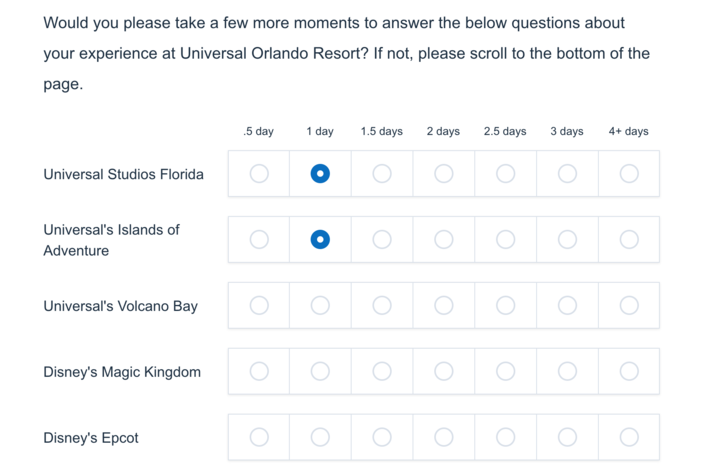This screenshot has height=466, width=720.
Task: Select .5 day for Universal's Volcano Bay
Action: pyautogui.click(x=259, y=305)
